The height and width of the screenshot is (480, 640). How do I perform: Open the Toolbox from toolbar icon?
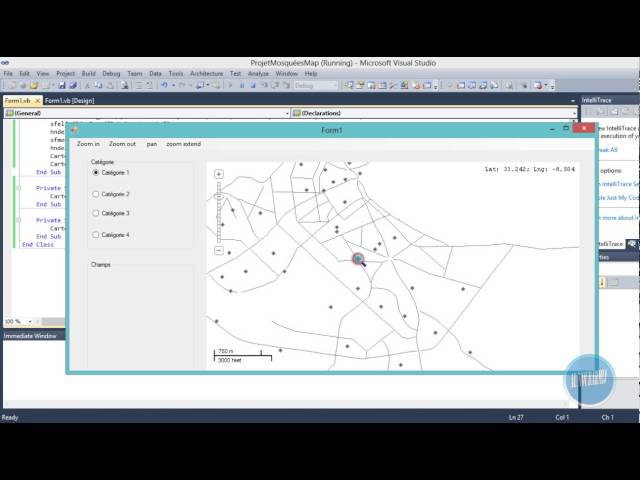click(x=393, y=85)
